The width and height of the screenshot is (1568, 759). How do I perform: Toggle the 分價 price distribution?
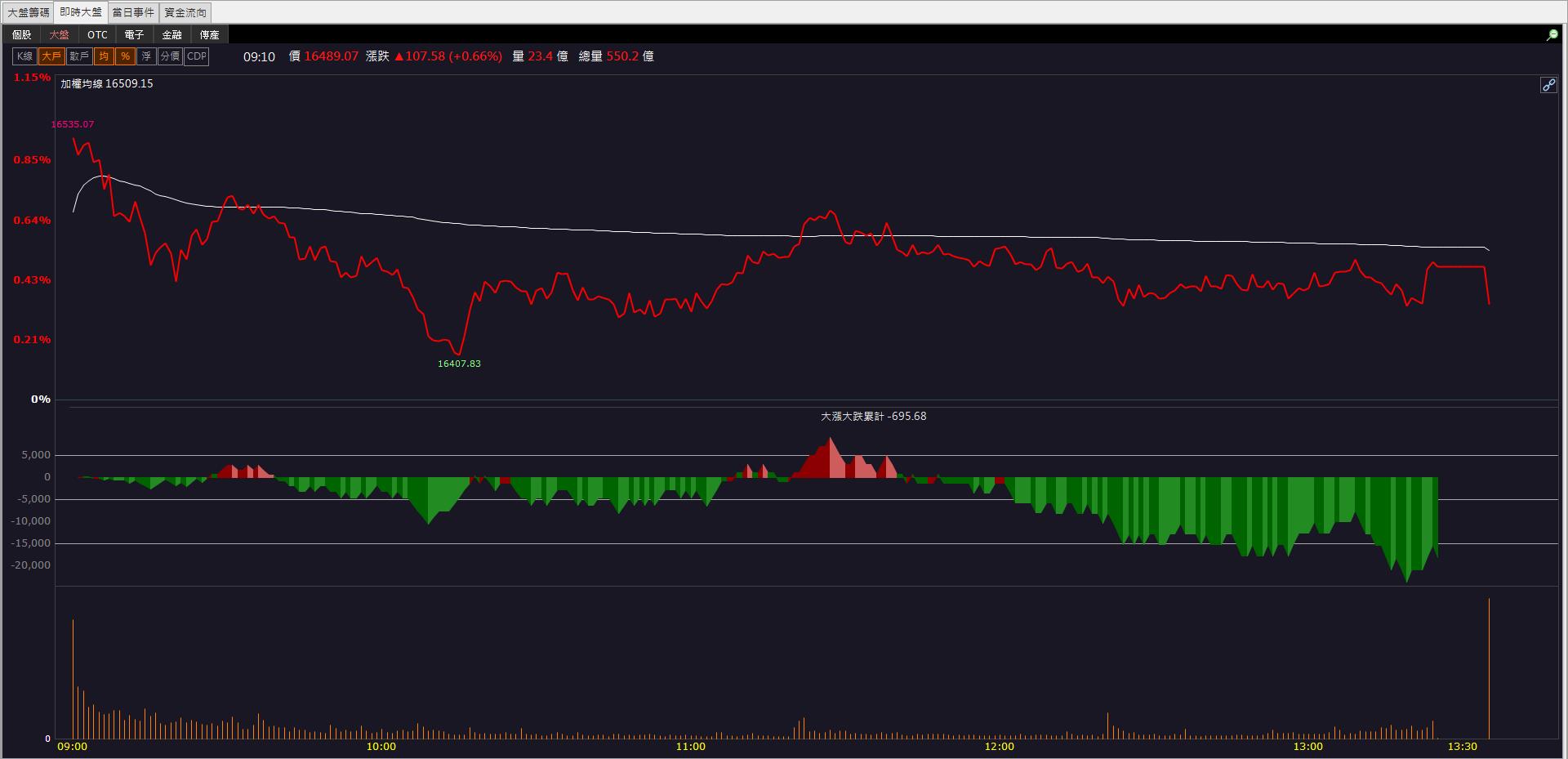pyautogui.click(x=170, y=56)
